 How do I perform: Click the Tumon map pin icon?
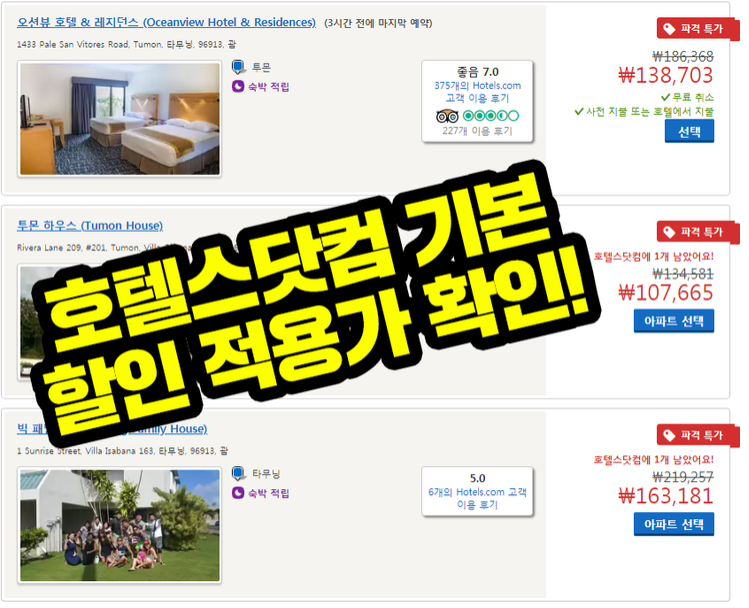[x=238, y=67]
